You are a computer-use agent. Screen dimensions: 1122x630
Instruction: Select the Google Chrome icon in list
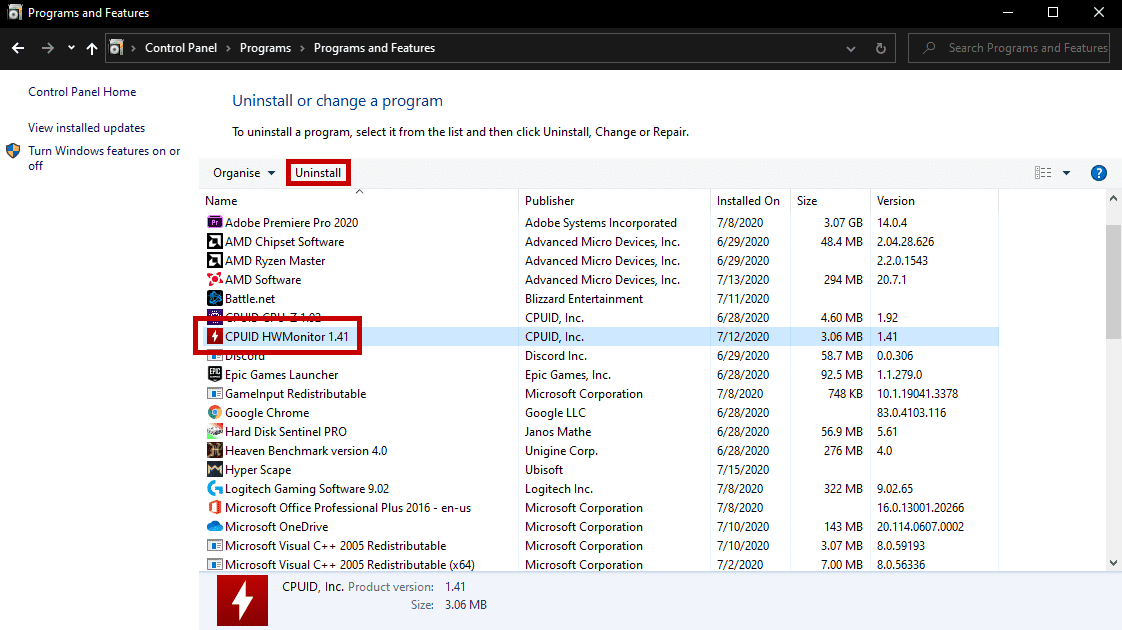coord(214,413)
